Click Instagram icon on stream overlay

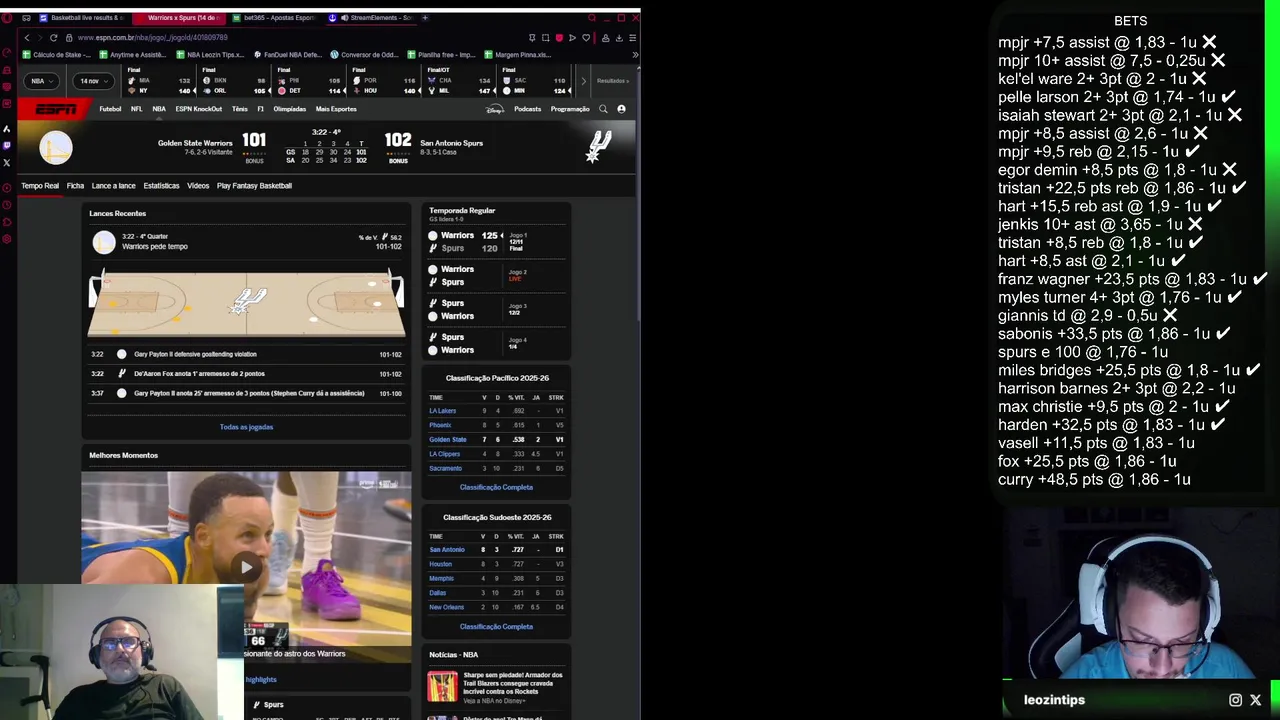(x=1235, y=700)
